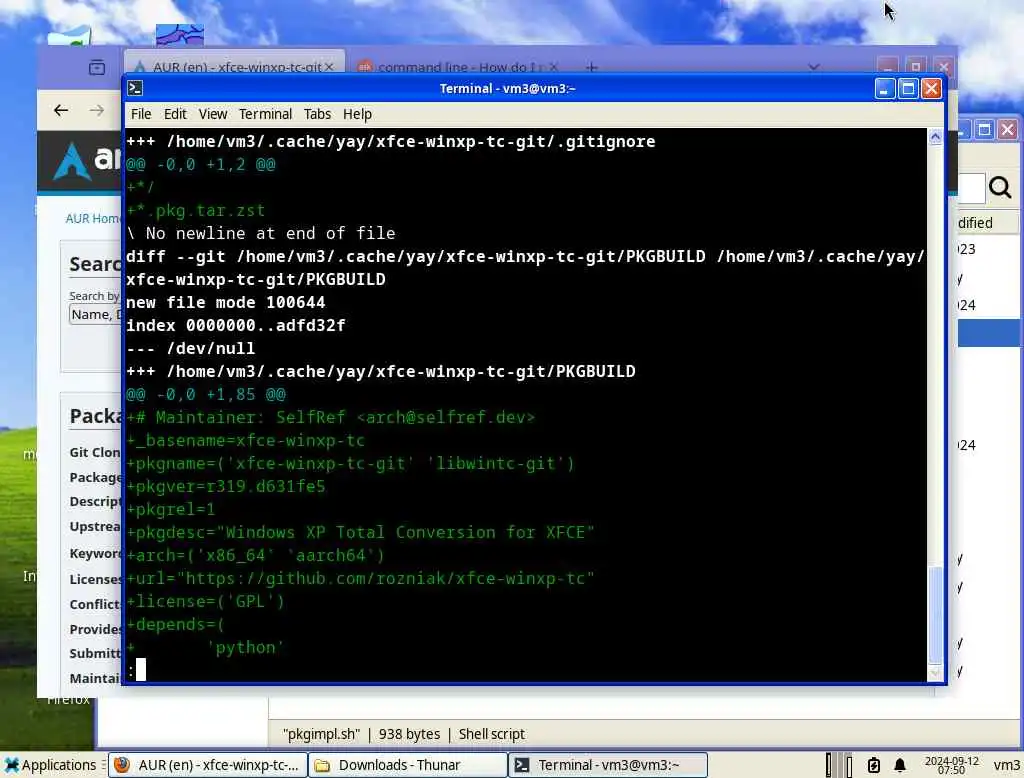Open Firefox recent browsing (Firefox View) icon
1024x778 pixels.
(97, 67)
